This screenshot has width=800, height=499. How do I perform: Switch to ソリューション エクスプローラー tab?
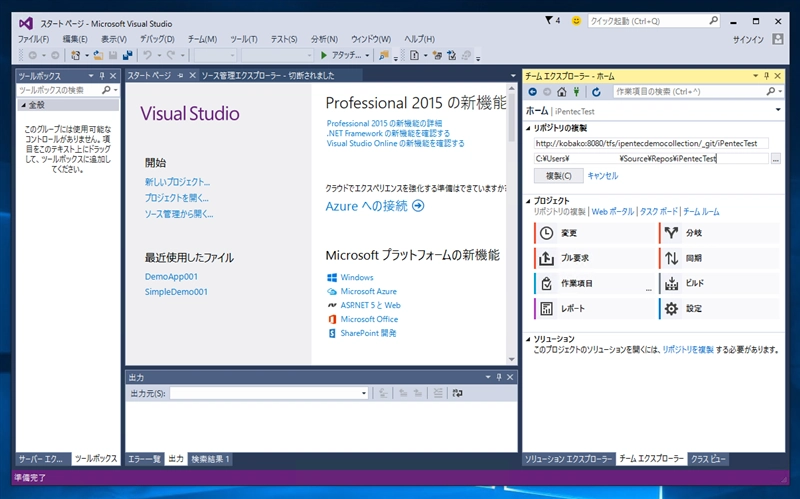(568, 459)
